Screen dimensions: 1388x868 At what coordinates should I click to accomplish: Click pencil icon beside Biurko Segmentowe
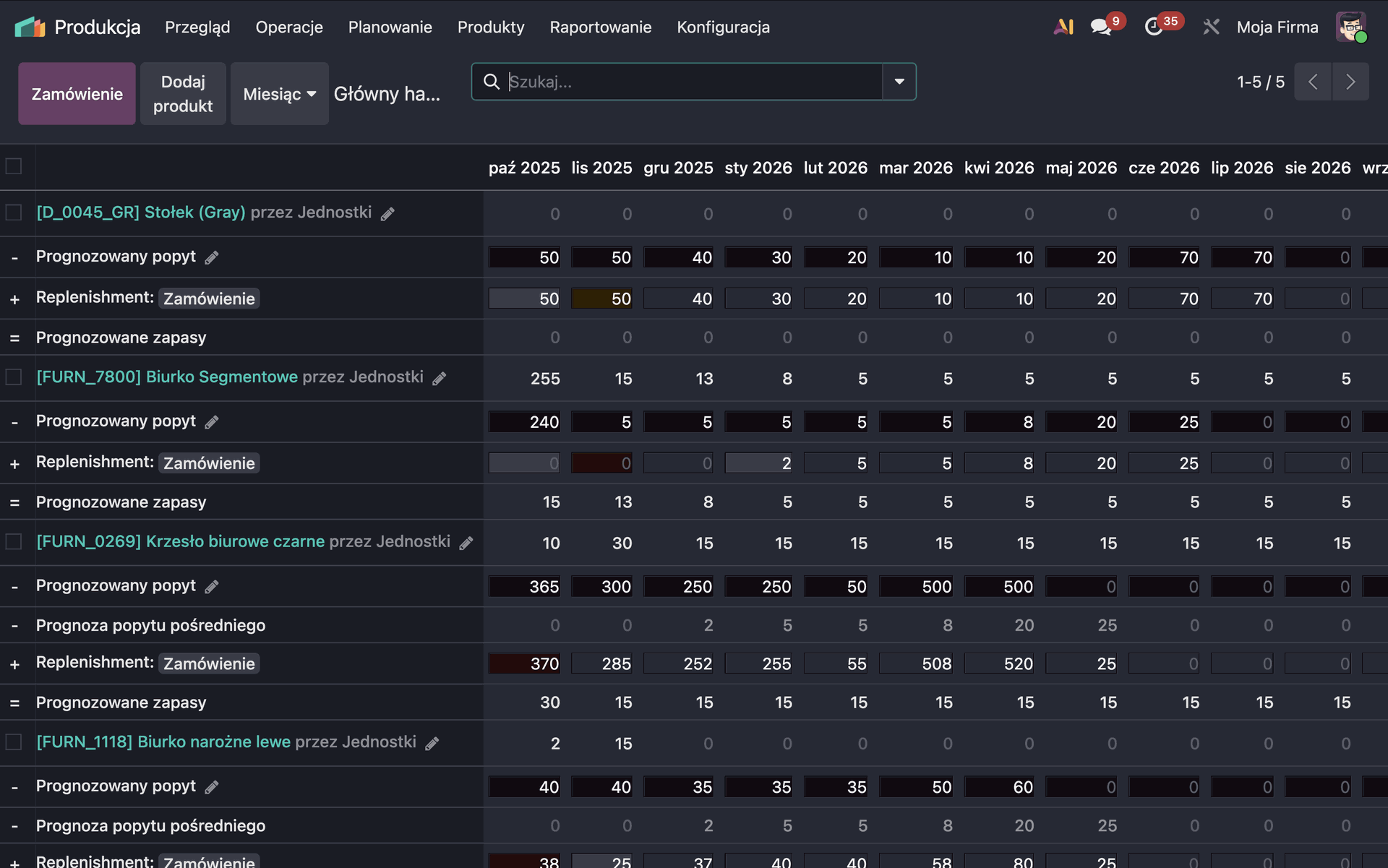[x=440, y=379]
